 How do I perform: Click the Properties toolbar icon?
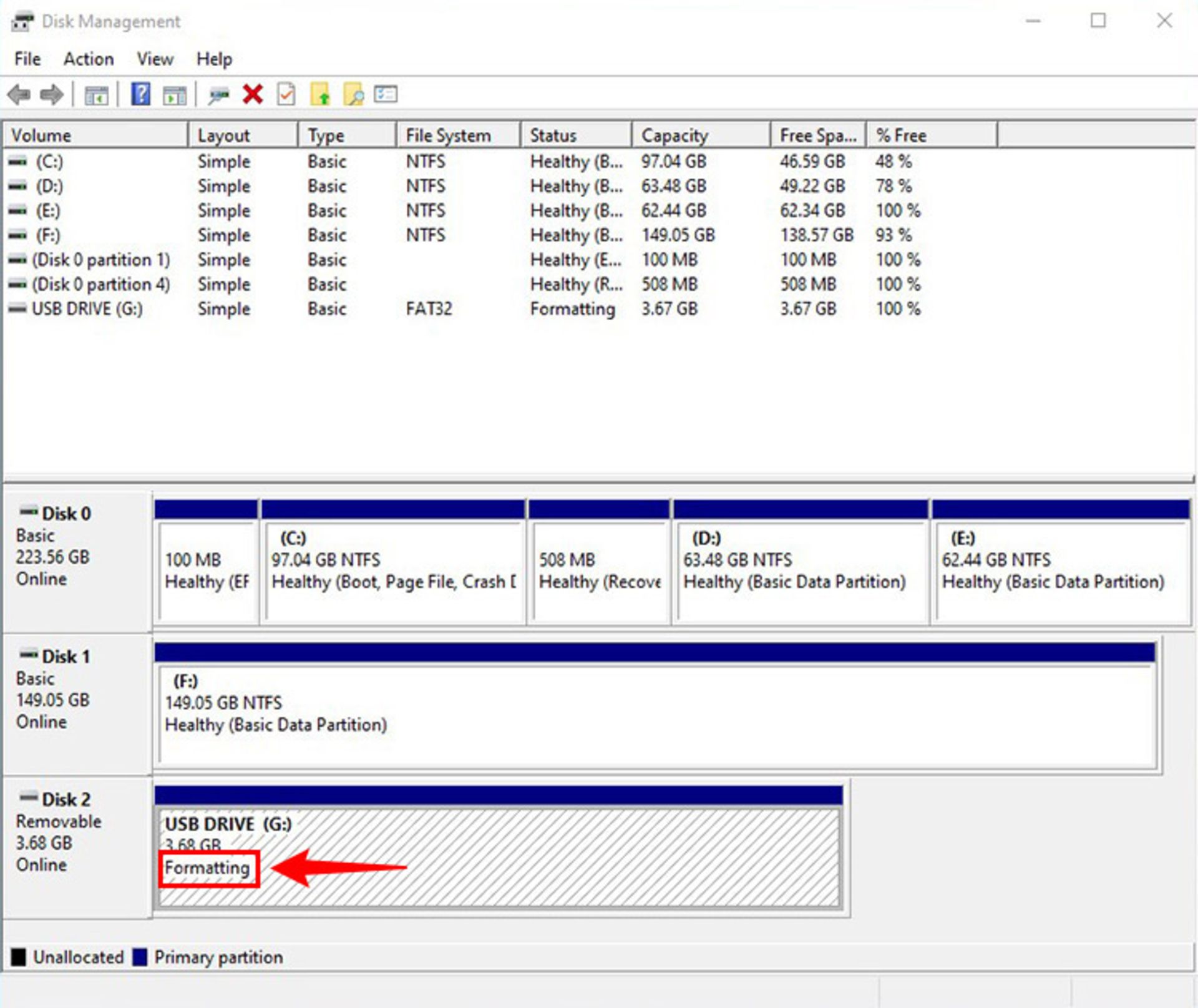coord(384,94)
